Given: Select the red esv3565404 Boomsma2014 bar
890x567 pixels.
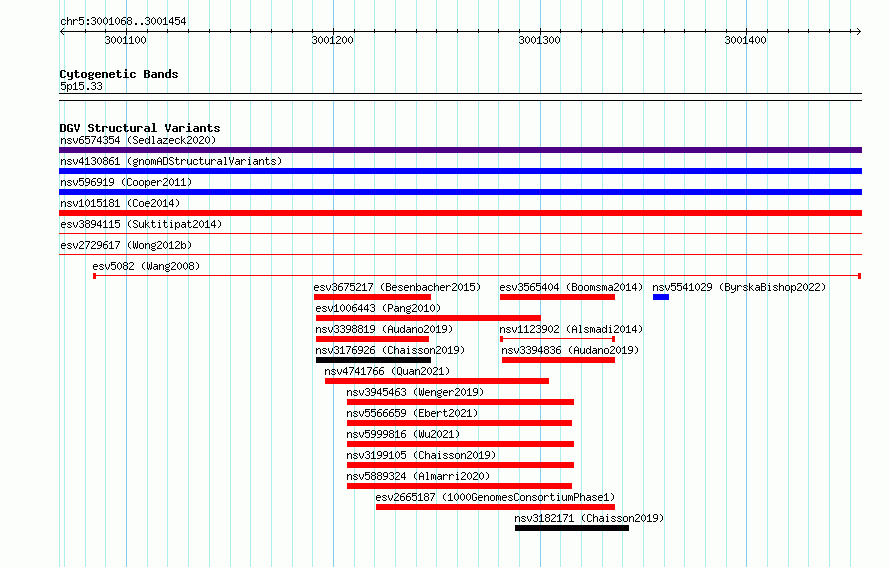Looking at the screenshot, I should [557, 297].
